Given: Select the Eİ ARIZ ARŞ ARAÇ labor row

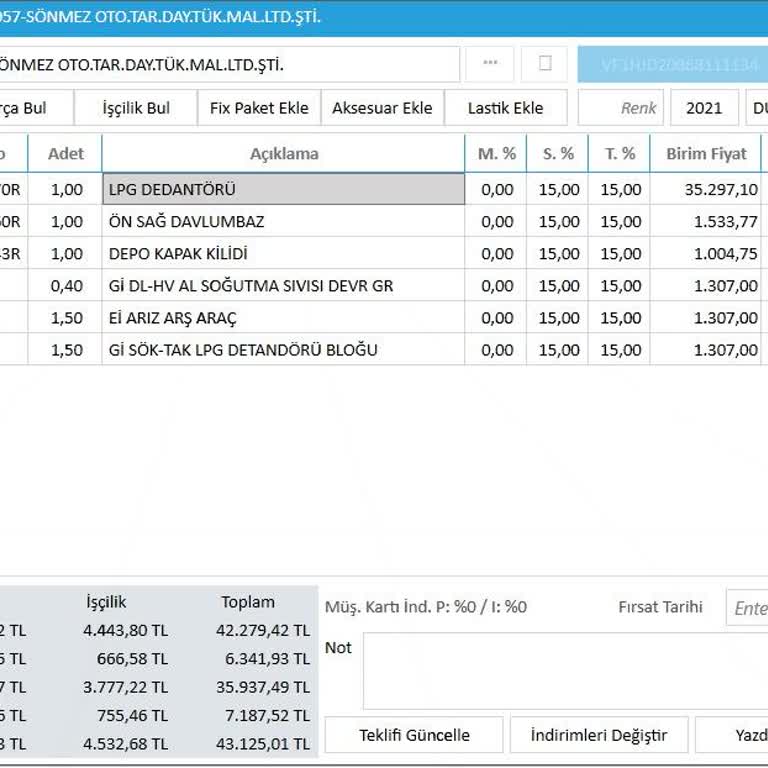Looking at the screenshot, I should [x=284, y=318].
